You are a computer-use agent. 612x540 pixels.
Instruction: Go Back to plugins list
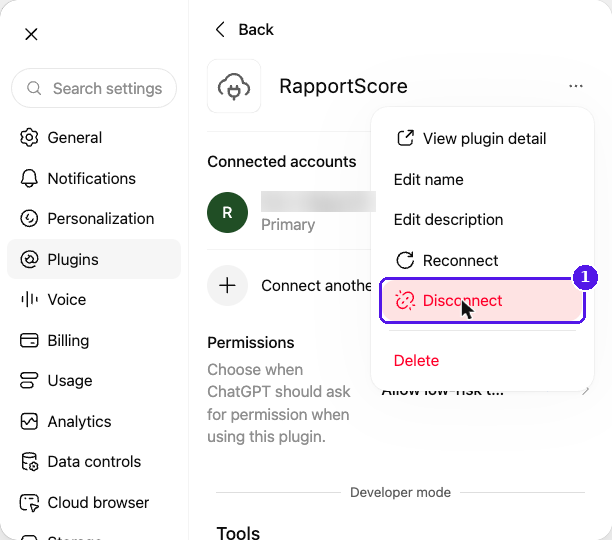pos(245,29)
